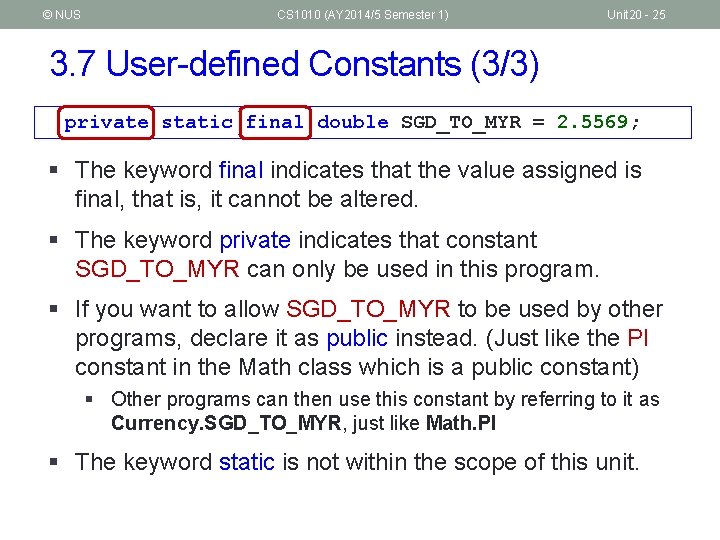Viewport: 720px width, 540px height.
Task: Click the 'static' keyword in the code box
Action: 197,122
